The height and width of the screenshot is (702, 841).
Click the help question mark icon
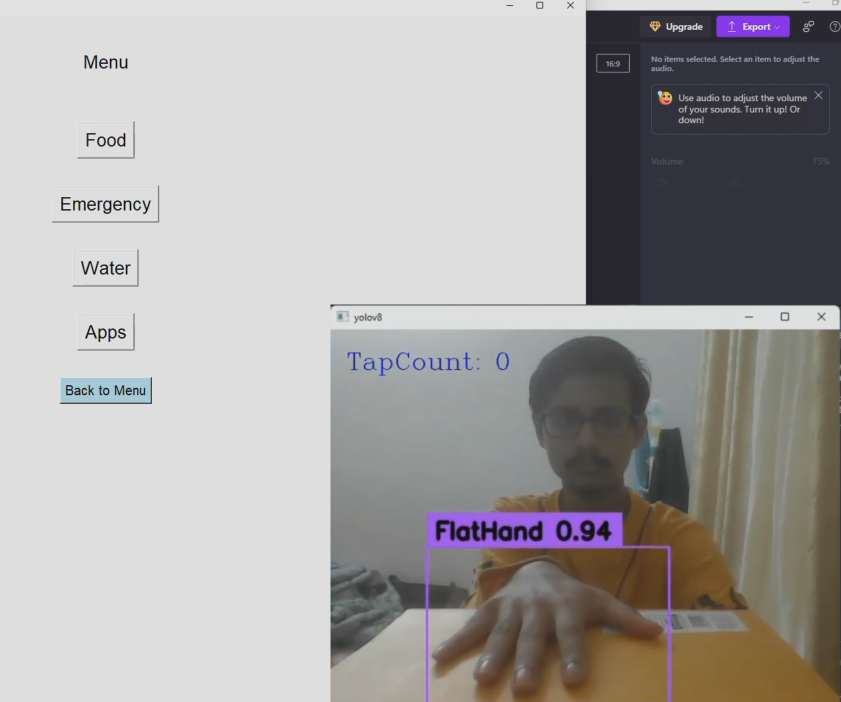(x=835, y=26)
